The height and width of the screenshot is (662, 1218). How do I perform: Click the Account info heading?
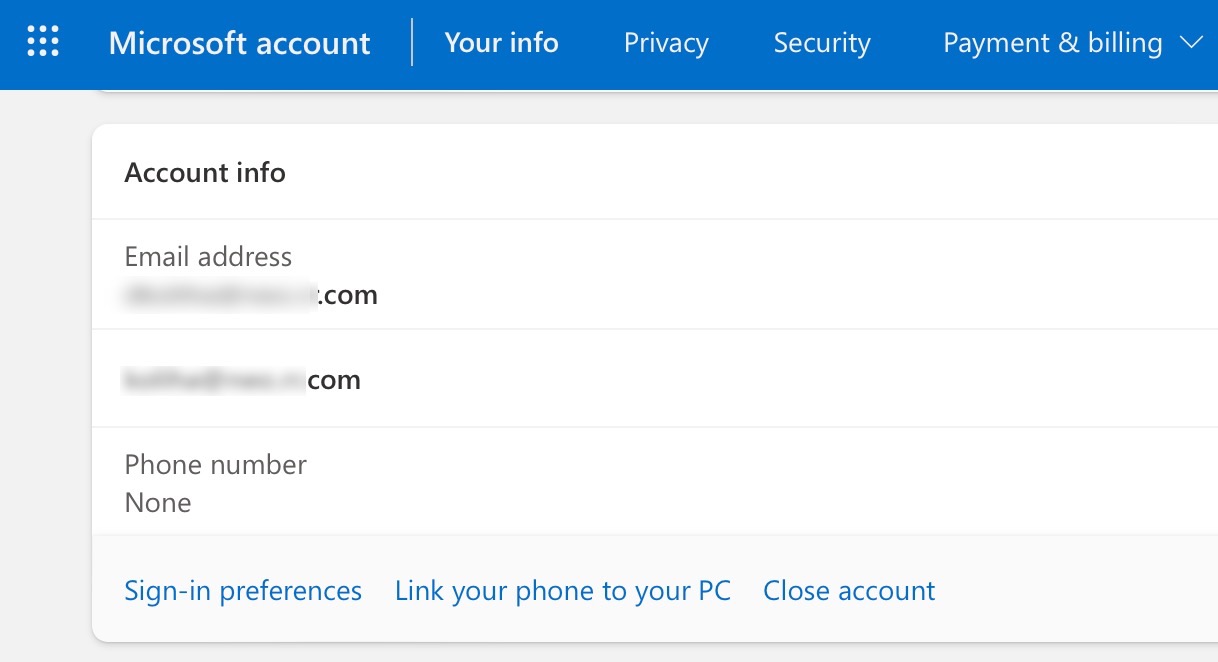click(x=205, y=173)
